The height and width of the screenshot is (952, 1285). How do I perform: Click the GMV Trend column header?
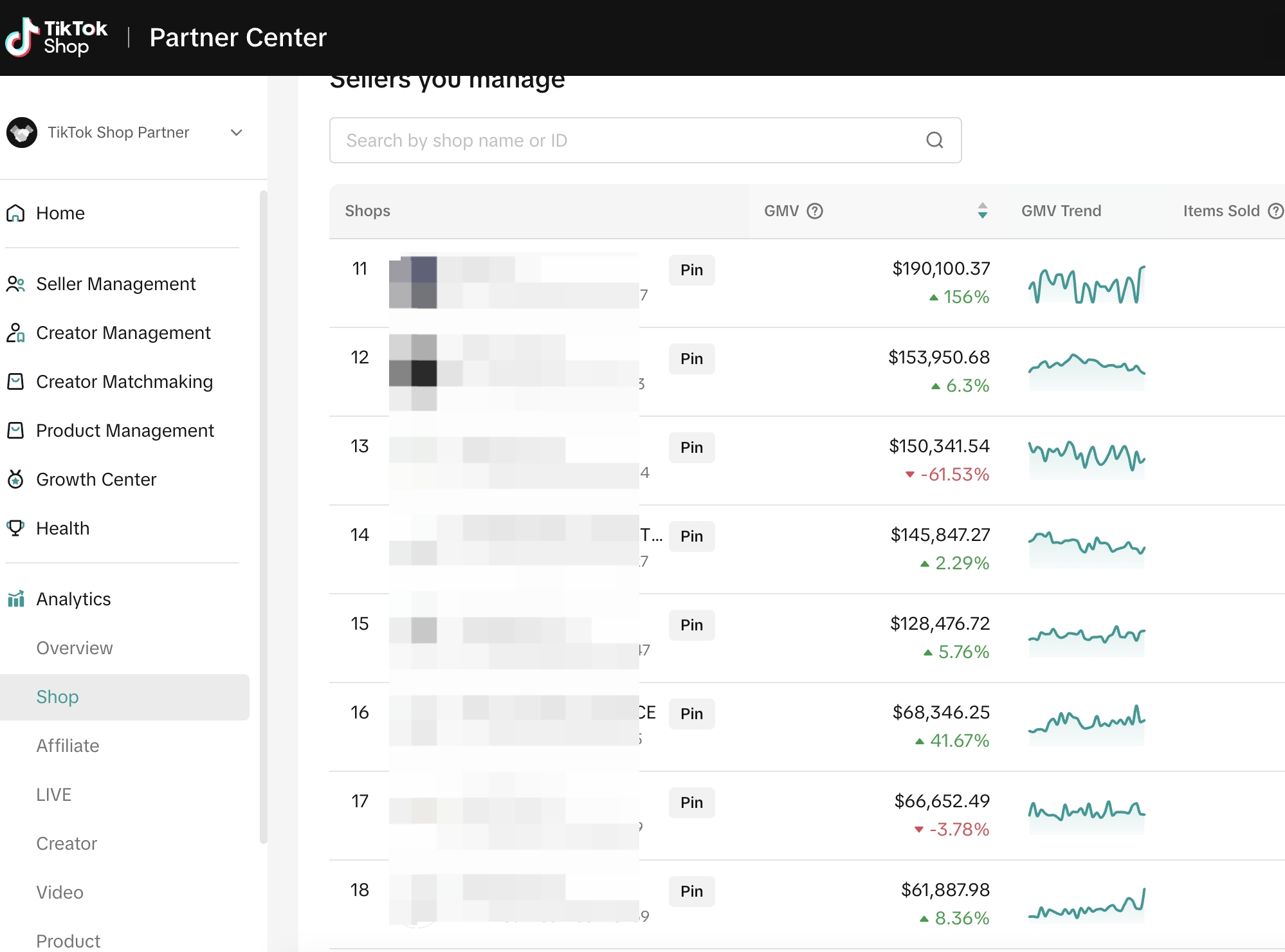click(1061, 211)
